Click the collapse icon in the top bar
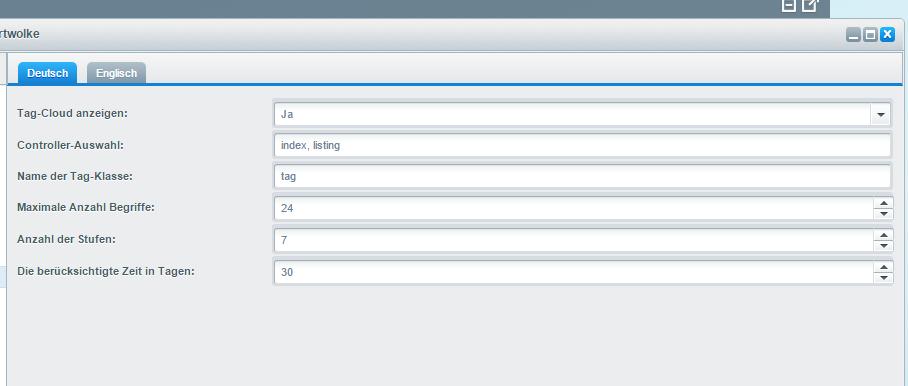 pos(788,5)
